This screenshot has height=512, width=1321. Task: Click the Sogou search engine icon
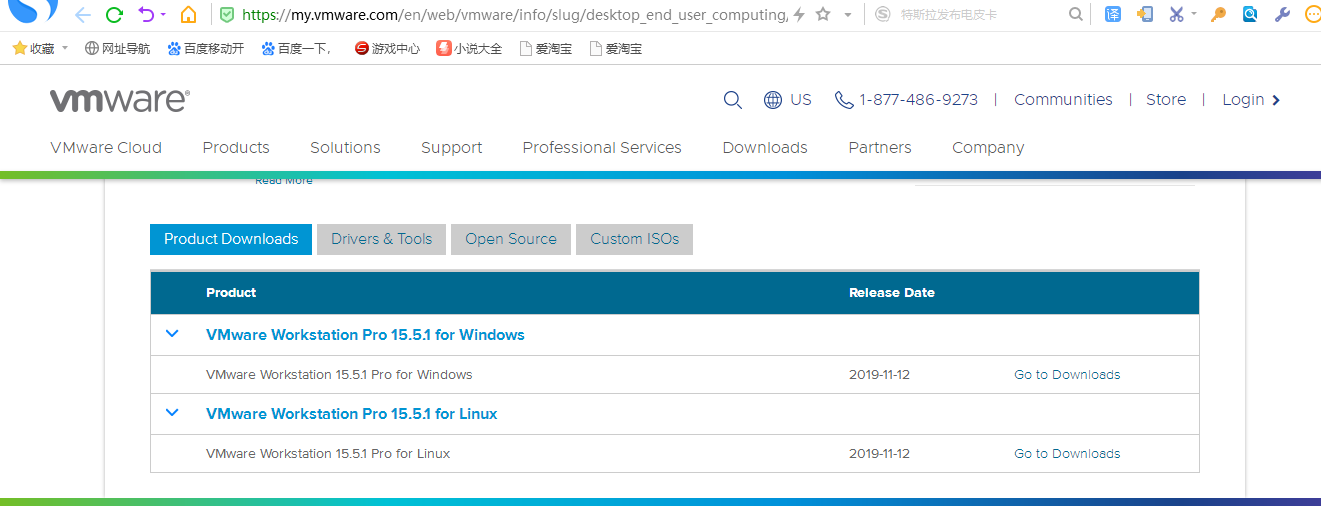[882, 15]
